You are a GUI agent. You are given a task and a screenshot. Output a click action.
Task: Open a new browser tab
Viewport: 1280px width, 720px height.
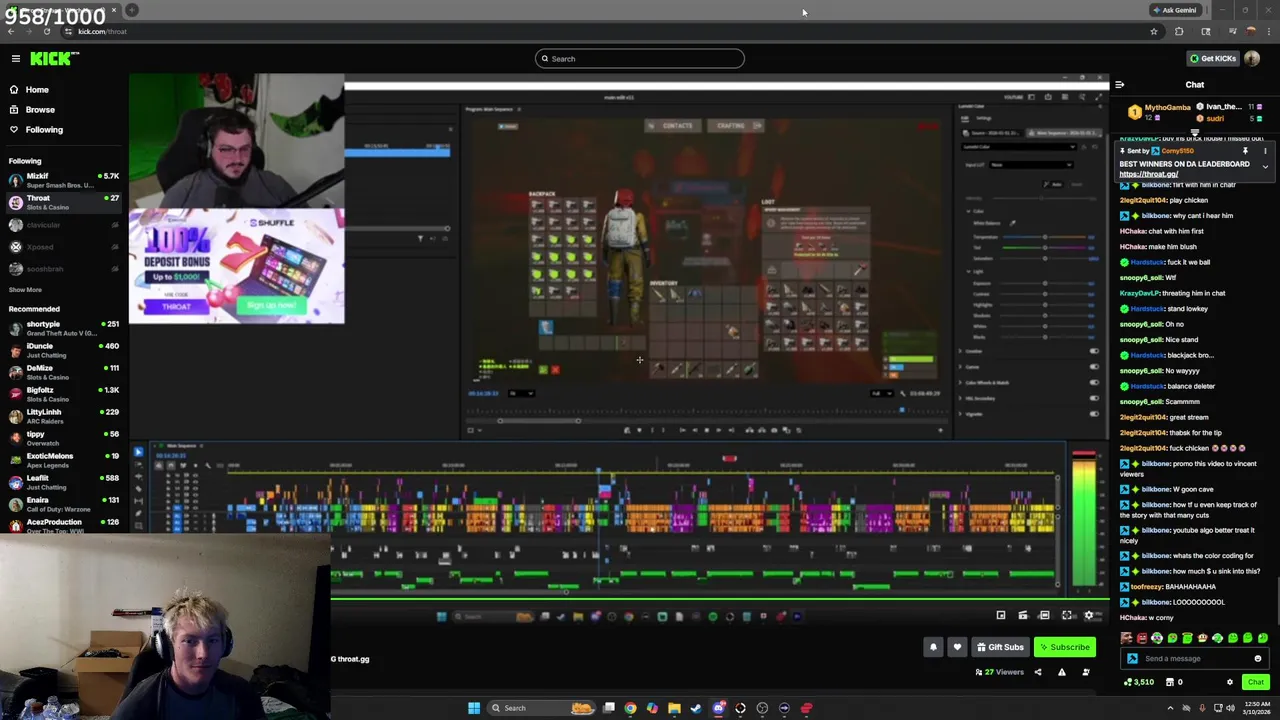[x=131, y=10]
